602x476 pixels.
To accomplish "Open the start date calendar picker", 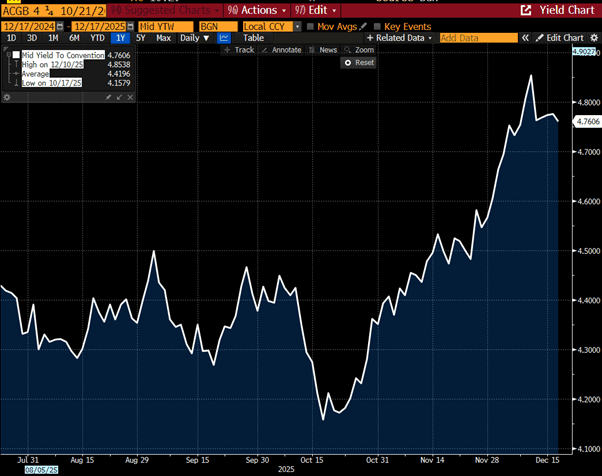I will (x=60, y=26).
